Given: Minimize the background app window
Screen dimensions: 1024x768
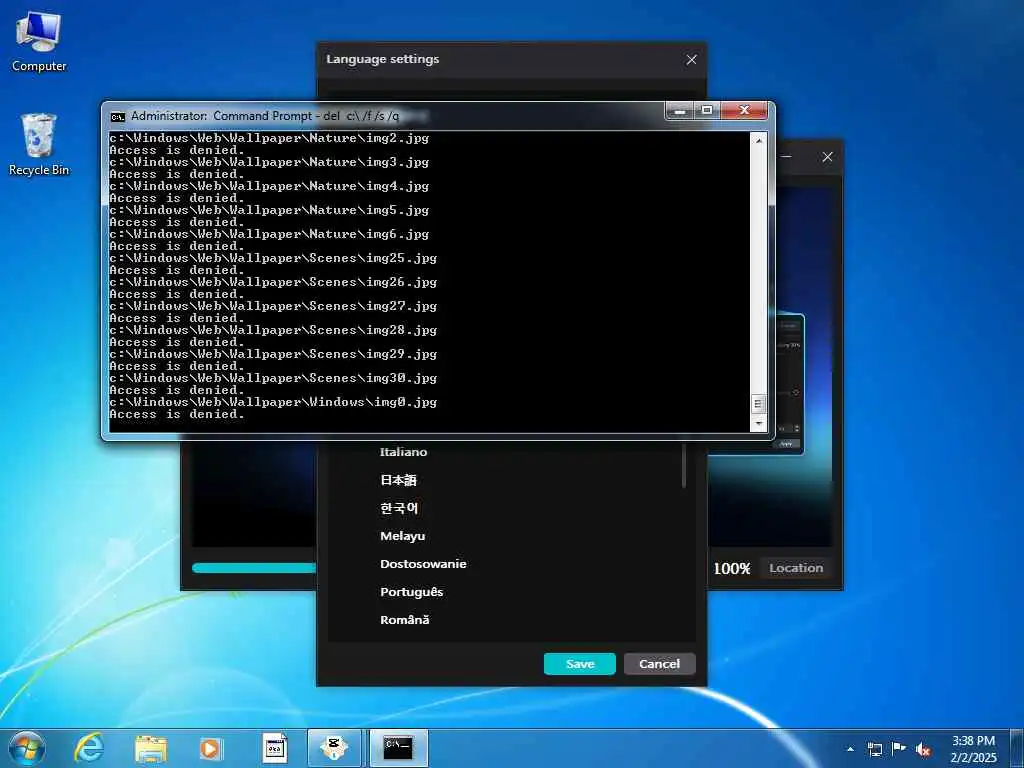Looking at the screenshot, I should coord(787,157).
